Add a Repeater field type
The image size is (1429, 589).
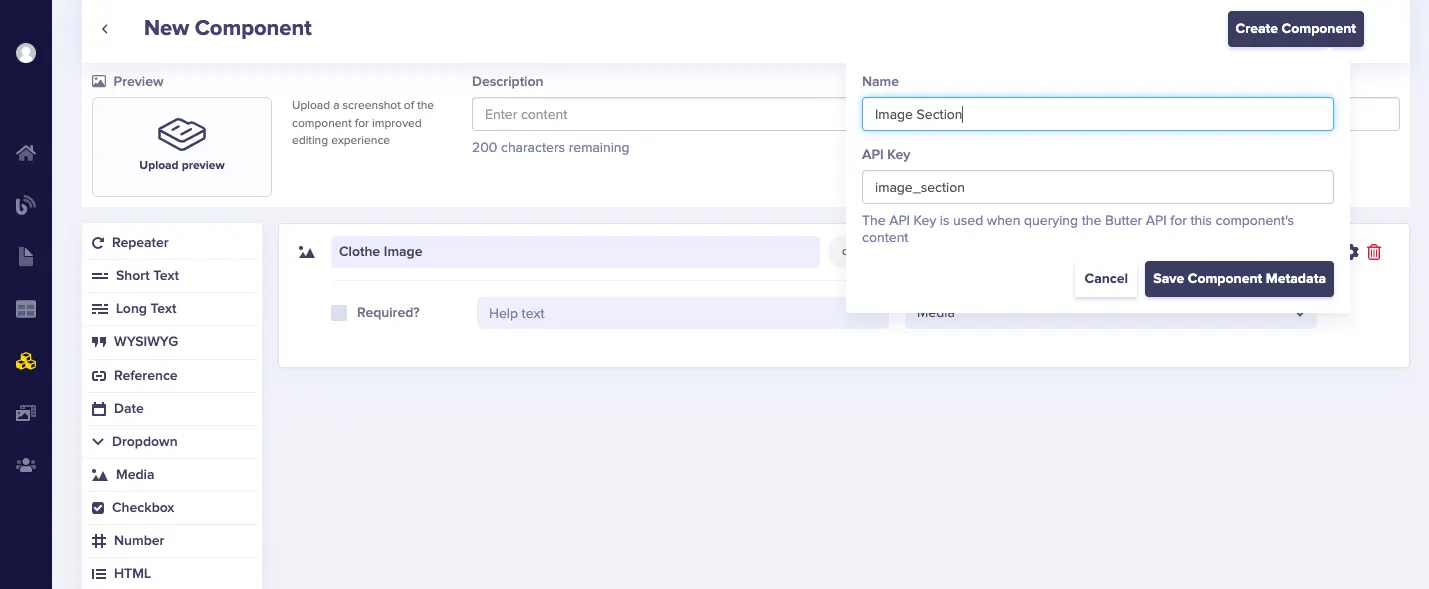pyautogui.click(x=139, y=242)
